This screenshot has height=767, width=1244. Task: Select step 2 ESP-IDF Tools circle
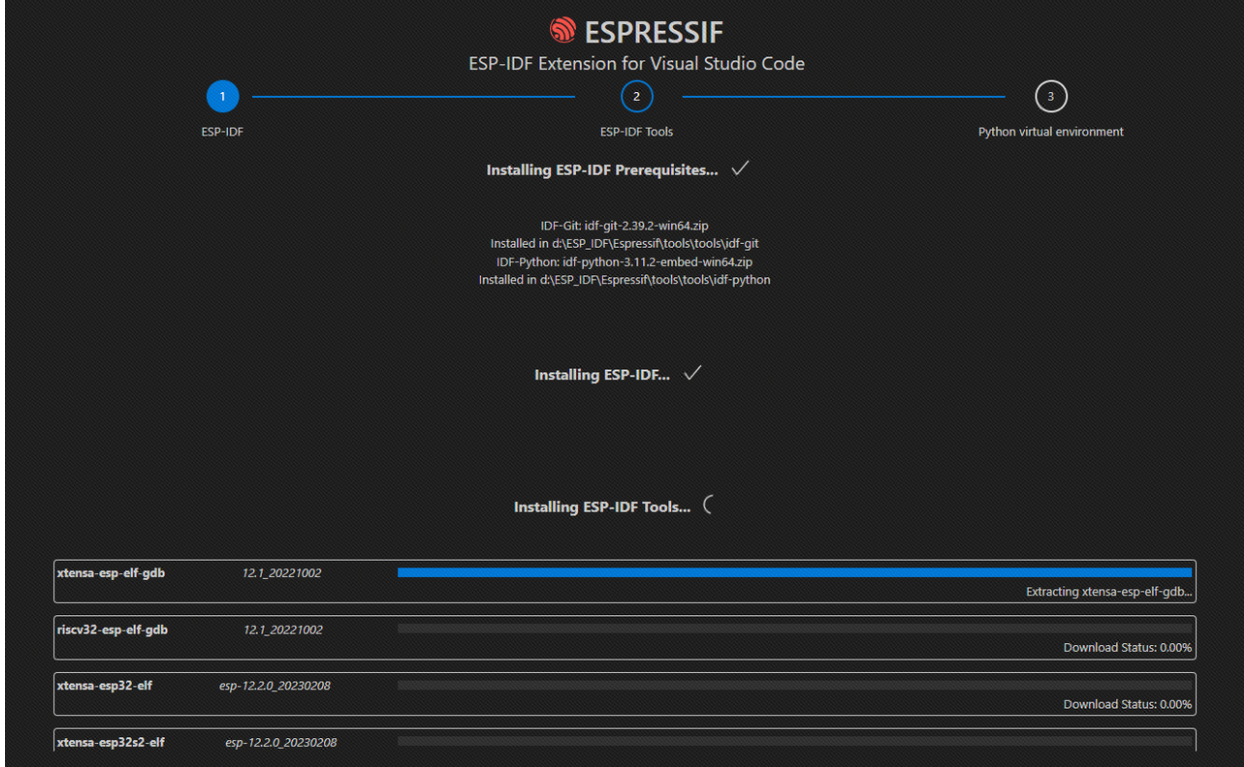pyautogui.click(x=637, y=97)
